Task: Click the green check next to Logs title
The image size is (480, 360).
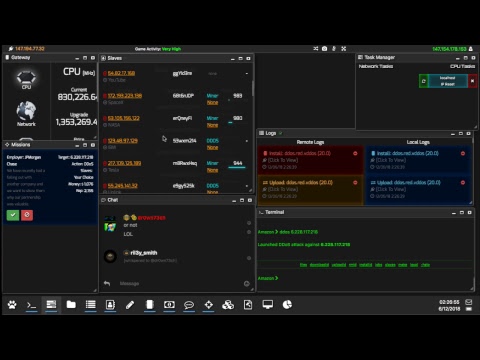Action: (x=281, y=133)
